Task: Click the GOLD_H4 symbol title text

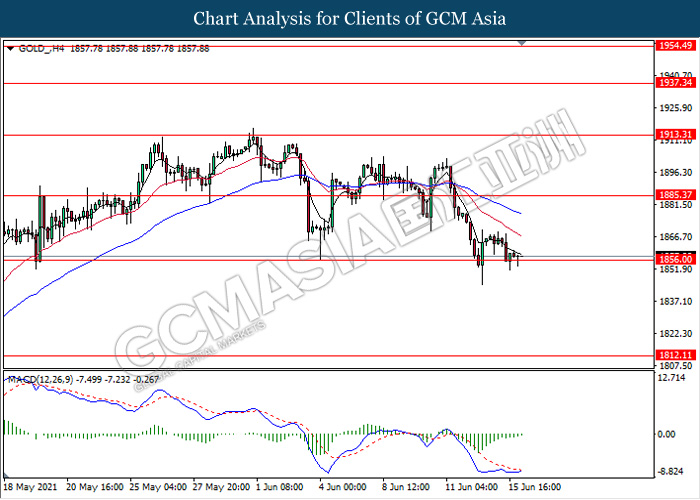Action: pyautogui.click(x=42, y=49)
